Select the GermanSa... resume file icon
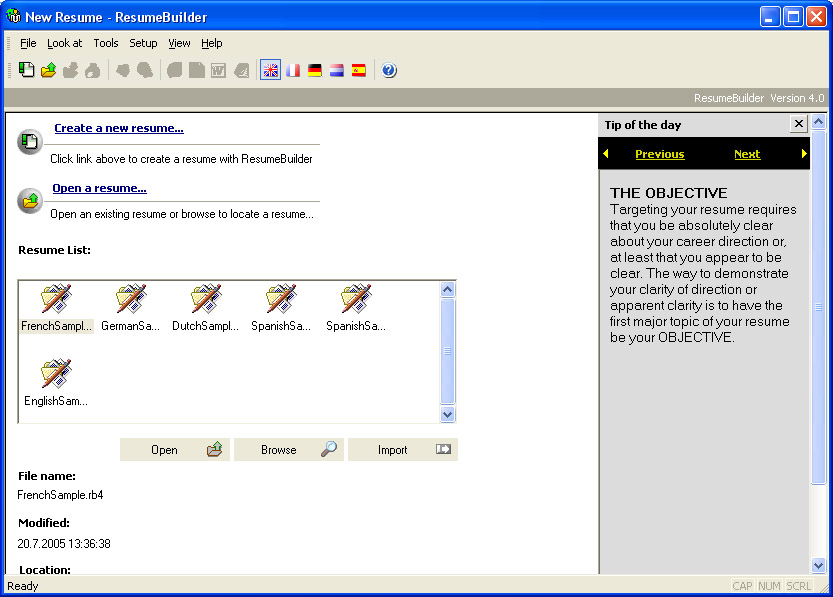This screenshot has height=597, width=833. 130,308
